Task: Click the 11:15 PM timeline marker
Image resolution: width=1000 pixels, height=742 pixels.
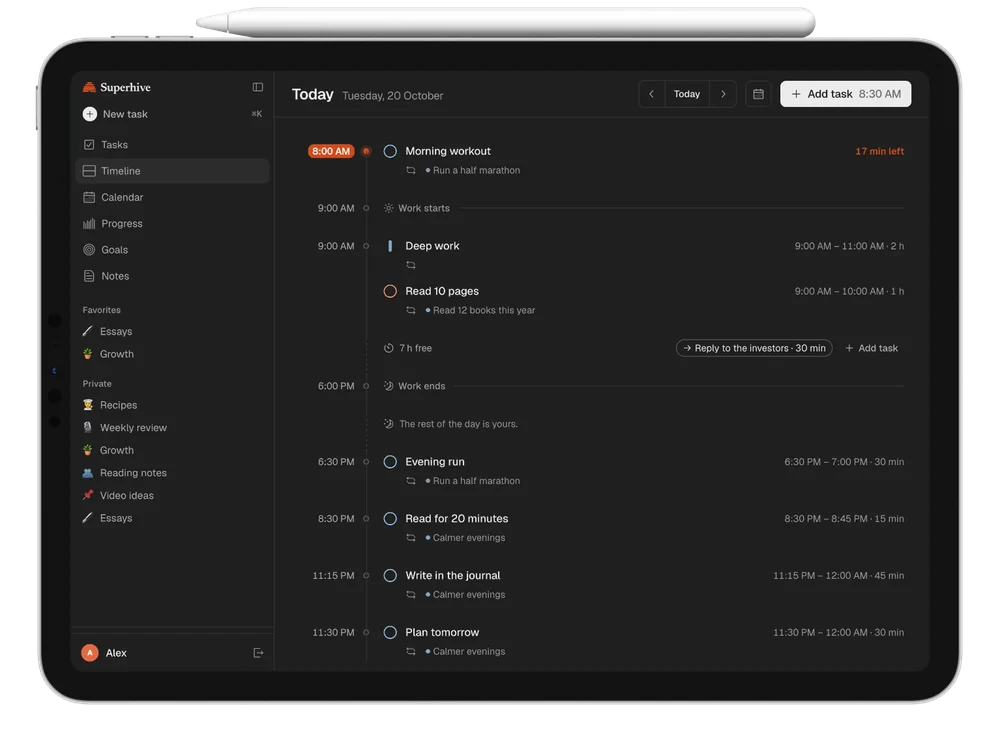Action: (x=366, y=575)
